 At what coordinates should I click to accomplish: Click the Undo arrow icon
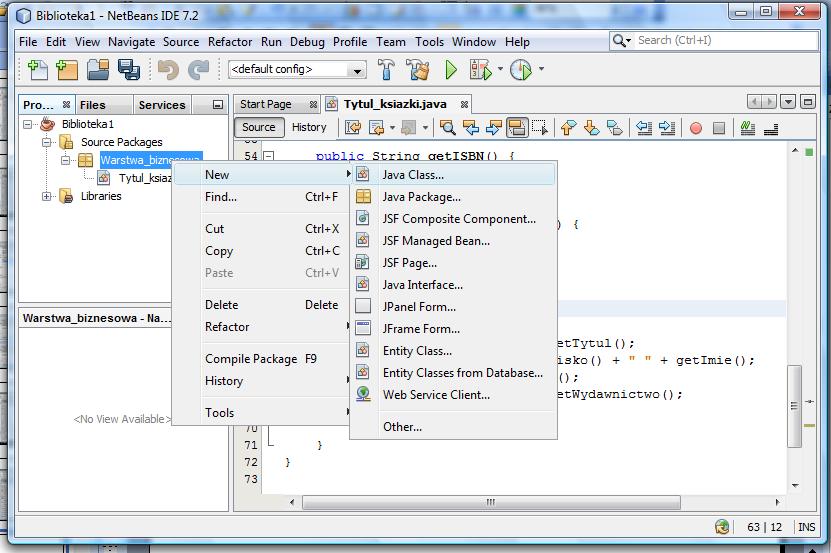click(168, 69)
